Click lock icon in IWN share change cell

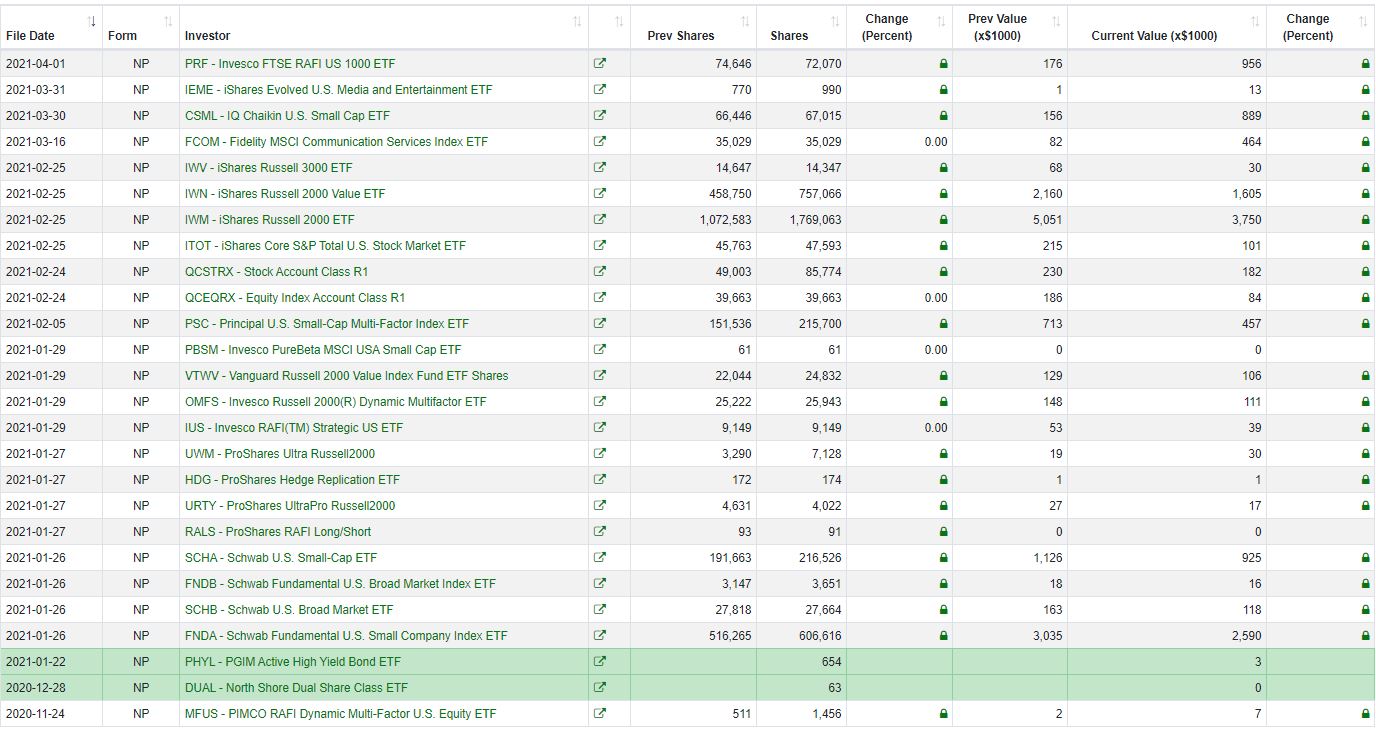click(943, 194)
